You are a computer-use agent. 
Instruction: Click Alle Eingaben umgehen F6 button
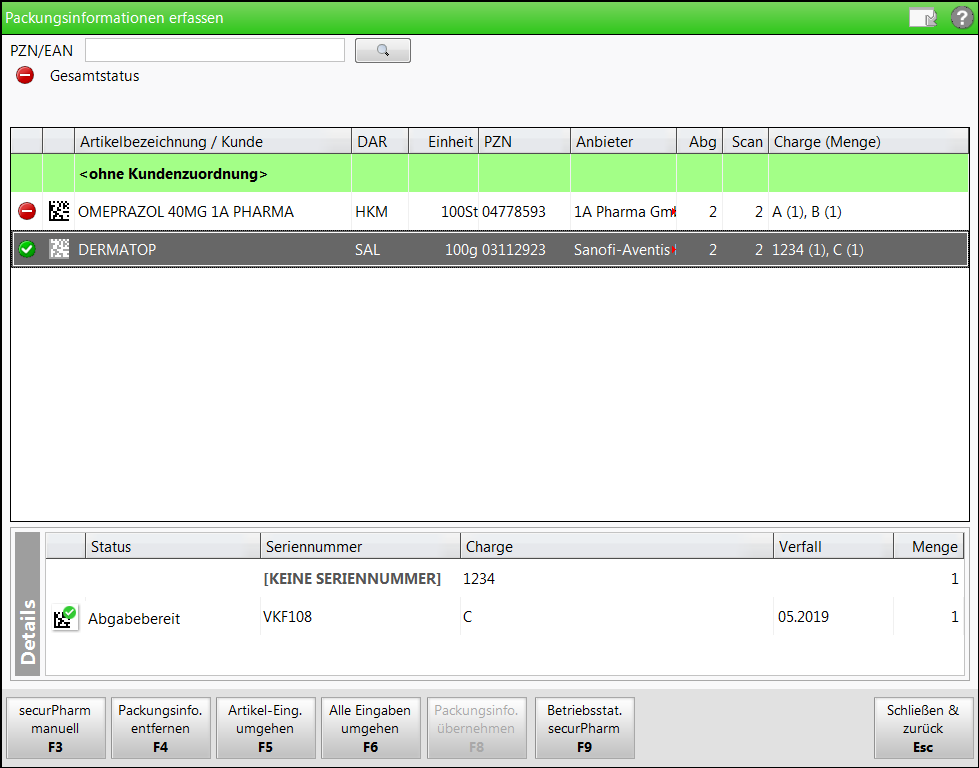point(370,728)
